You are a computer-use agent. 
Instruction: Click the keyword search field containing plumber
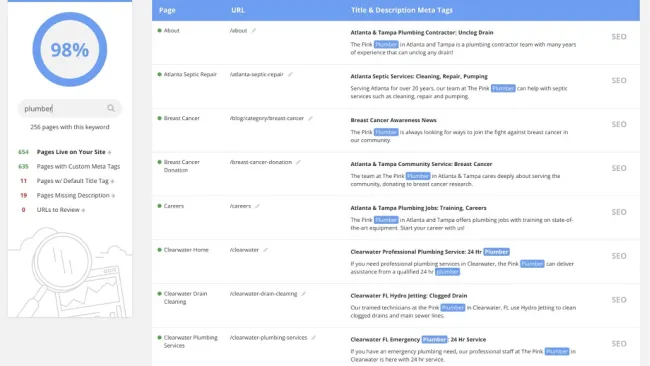[x=70, y=109]
